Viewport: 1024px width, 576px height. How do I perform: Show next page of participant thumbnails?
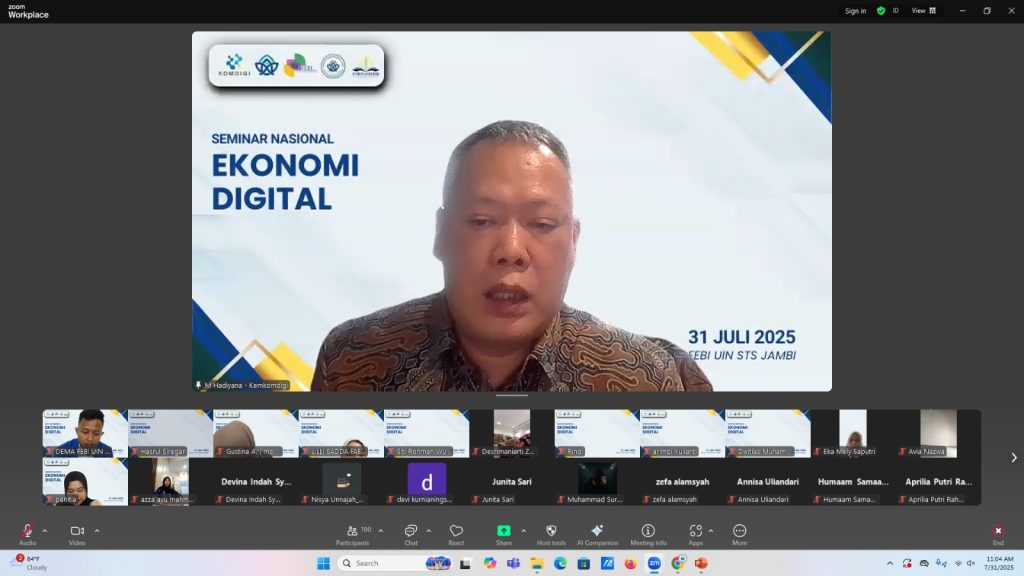1013,458
